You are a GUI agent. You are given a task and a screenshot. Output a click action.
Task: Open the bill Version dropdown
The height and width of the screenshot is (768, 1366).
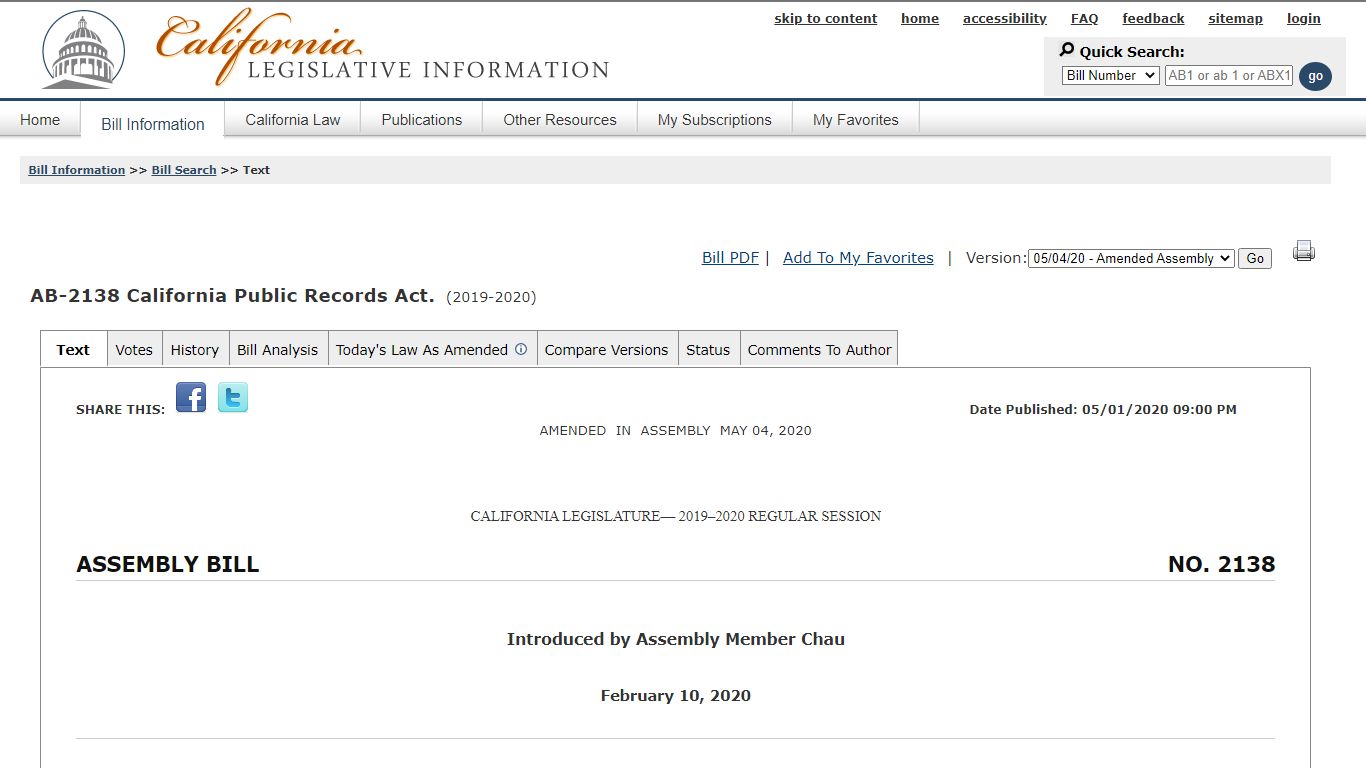tap(1131, 258)
